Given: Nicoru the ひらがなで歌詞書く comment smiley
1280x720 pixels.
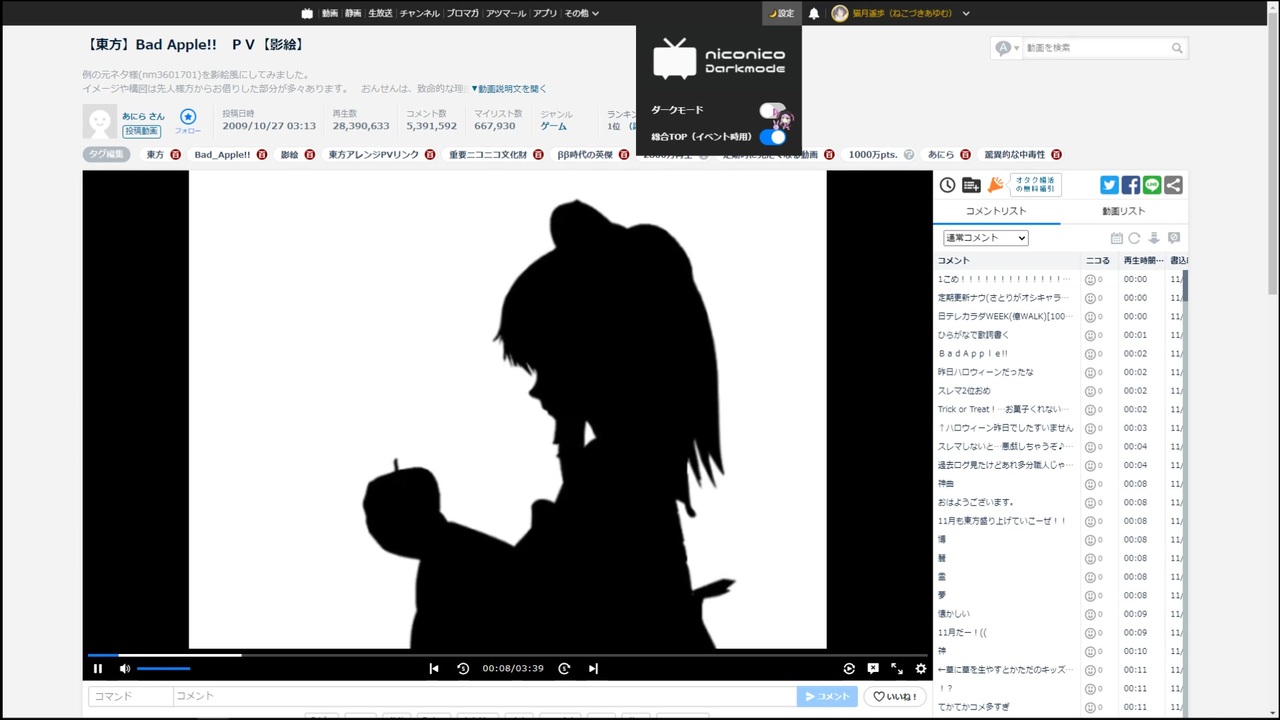Looking at the screenshot, I should pyautogui.click(x=1090, y=336).
